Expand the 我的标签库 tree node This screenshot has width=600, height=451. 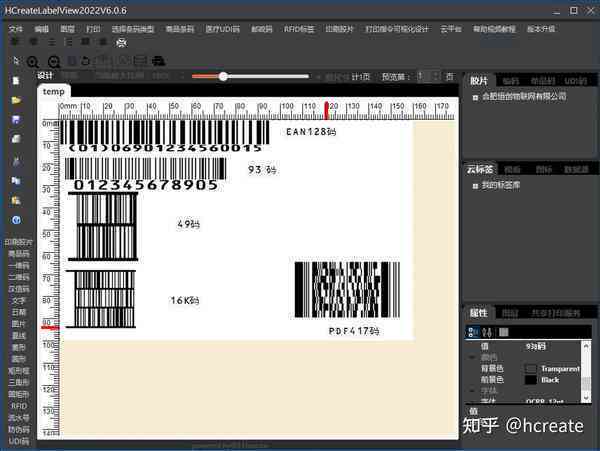[475, 186]
